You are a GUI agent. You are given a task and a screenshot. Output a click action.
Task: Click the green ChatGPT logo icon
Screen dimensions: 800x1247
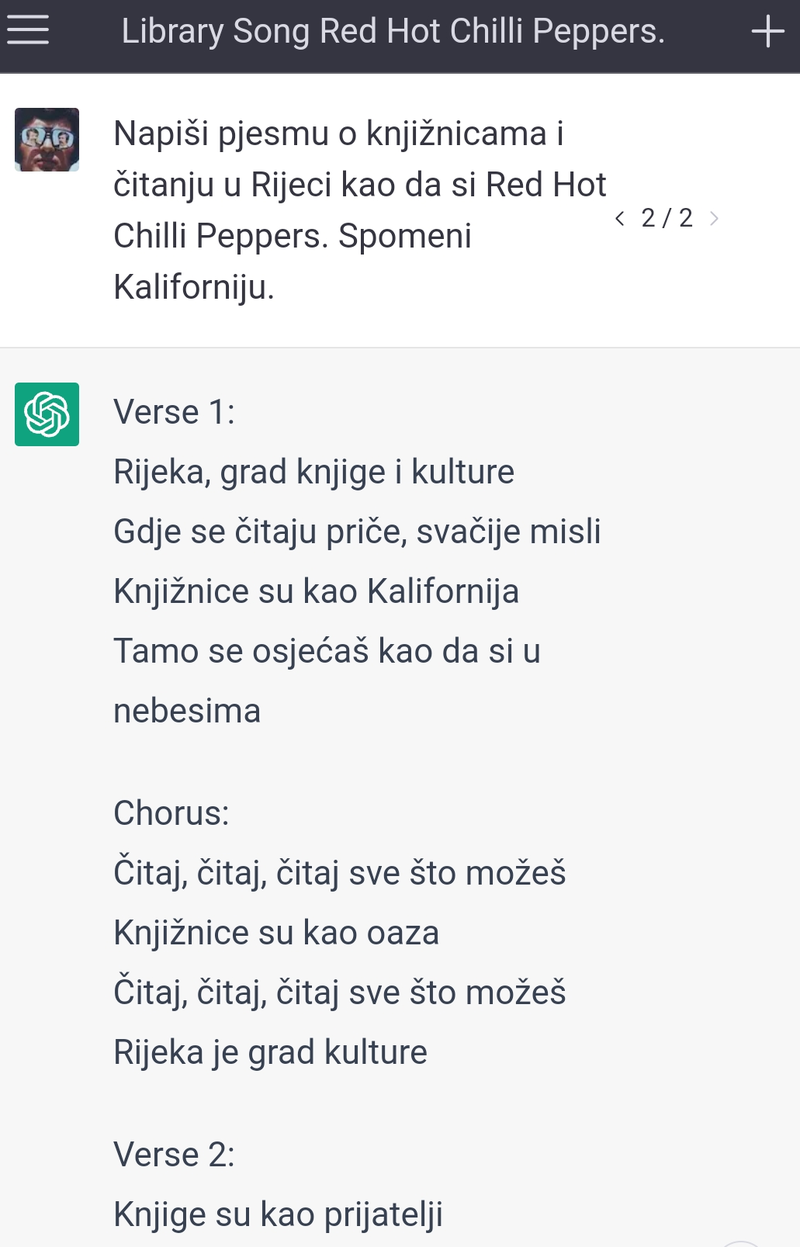click(x=47, y=413)
